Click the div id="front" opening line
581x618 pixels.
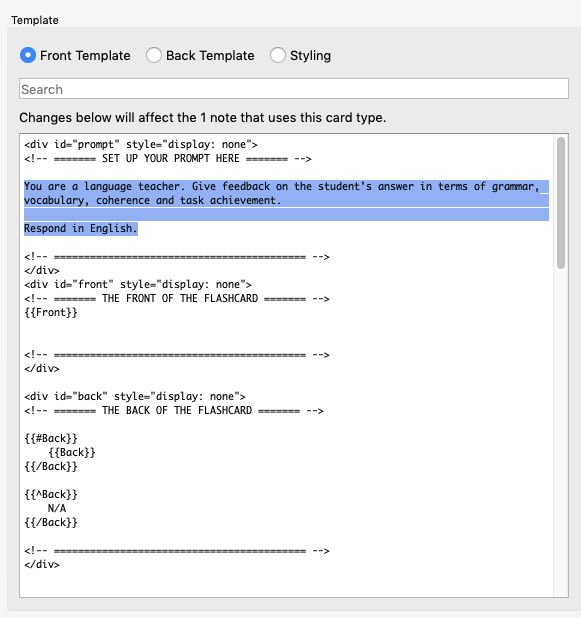coord(138,285)
